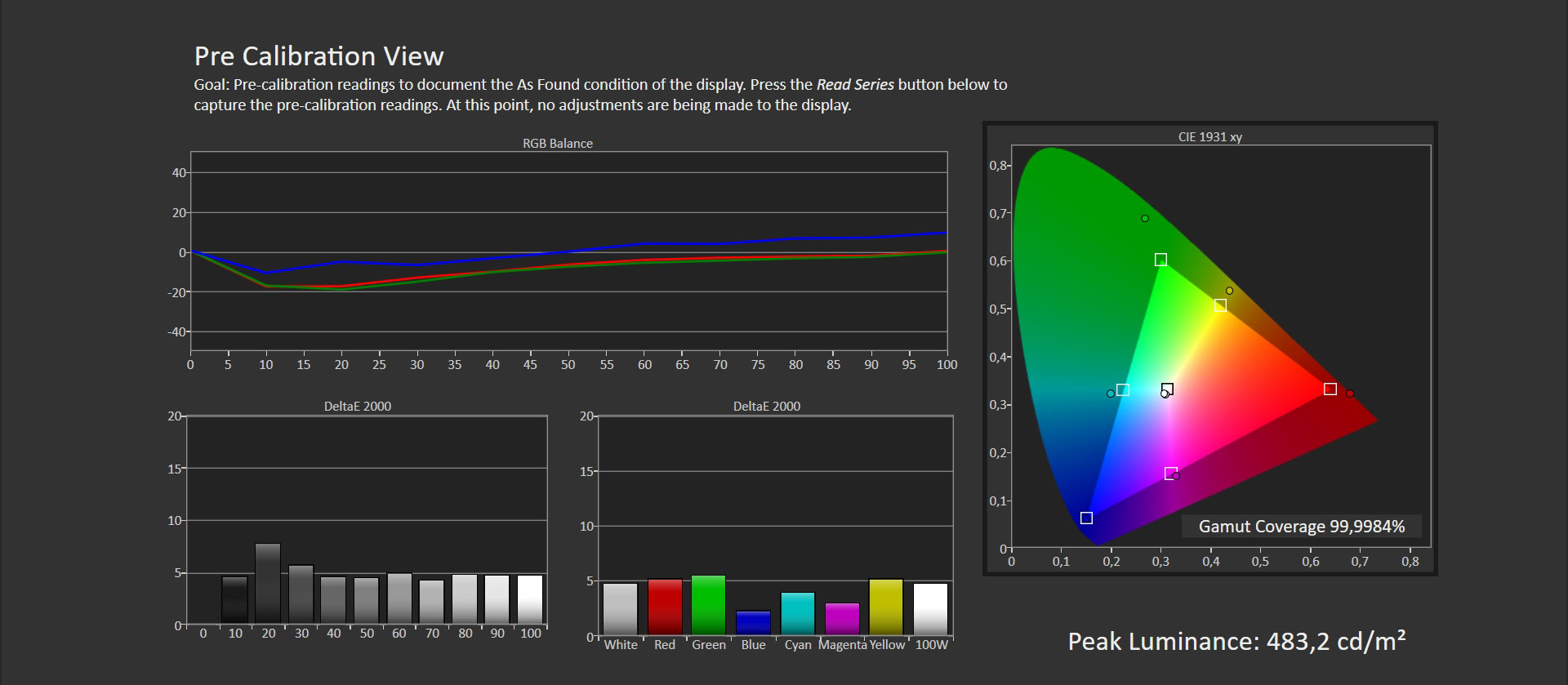Screen dimensions: 1568x685
Task: Click the Magenta bar in color DeltaE chart
Action: [x=842, y=619]
